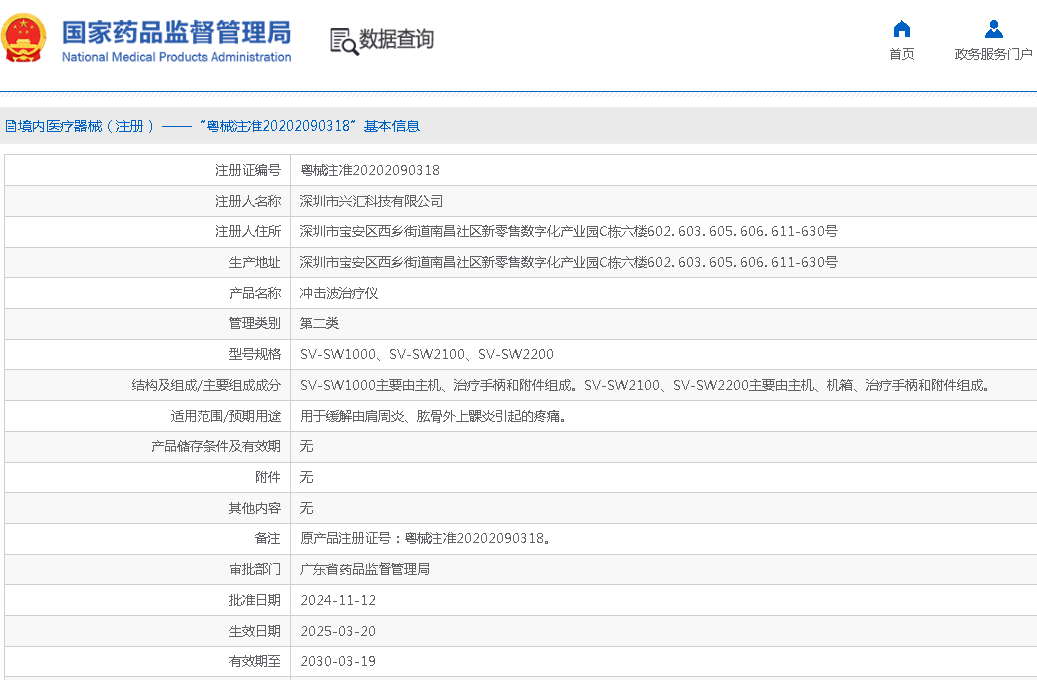Image resolution: width=1037 pixels, height=680 pixels.
Task: Click the expiry date 2030-03-19
Action: tap(338, 661)
